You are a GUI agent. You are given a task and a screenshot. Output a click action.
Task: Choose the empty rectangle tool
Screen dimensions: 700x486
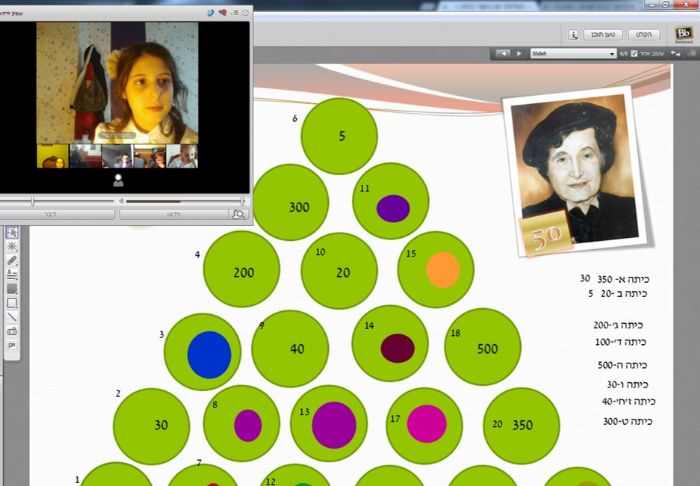coord(12,303)
